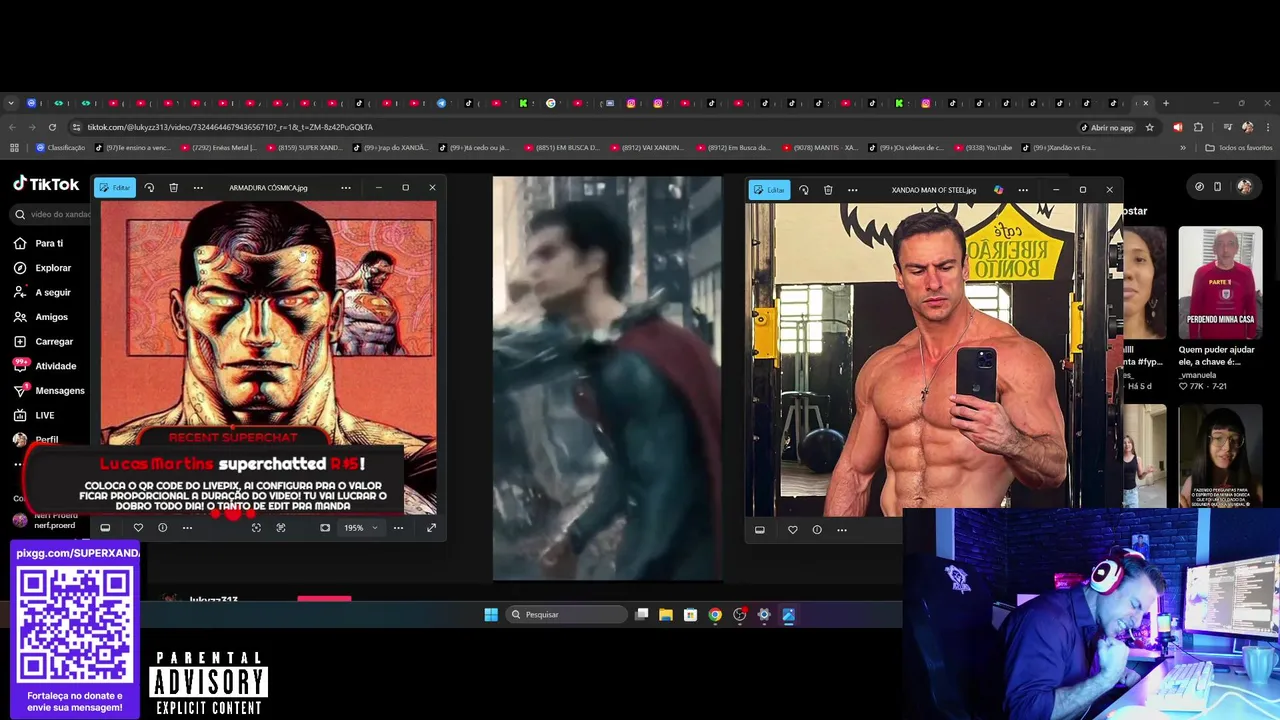
Task: Show file info in XANDAO MAN OF STEEL window
Action: point(817,530)
